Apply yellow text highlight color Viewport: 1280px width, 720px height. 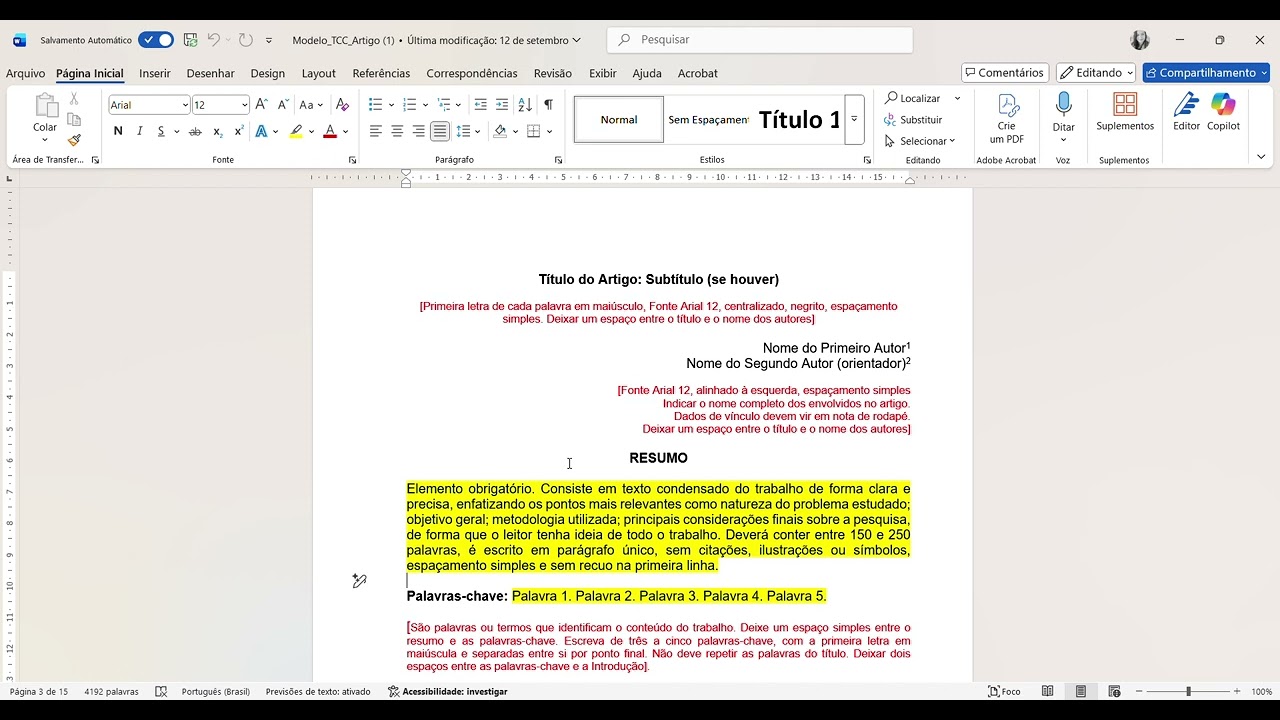(296, 131)
